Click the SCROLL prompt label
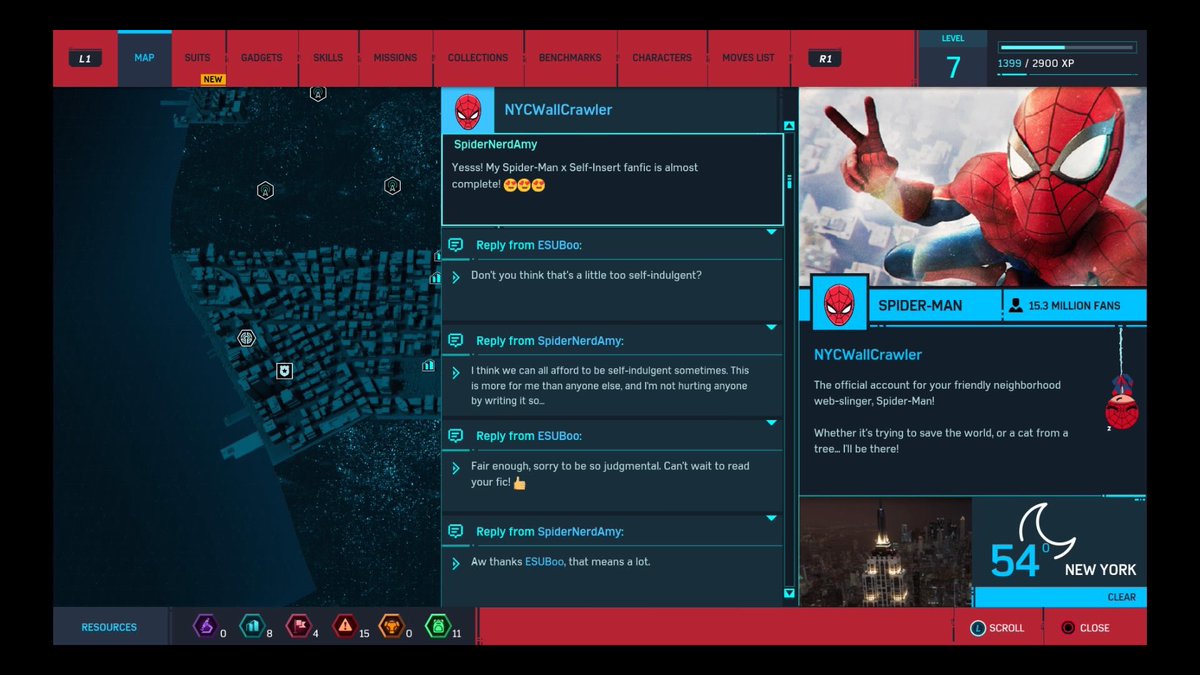This screenshot has width=1200, height=675. coord(1007,628)
